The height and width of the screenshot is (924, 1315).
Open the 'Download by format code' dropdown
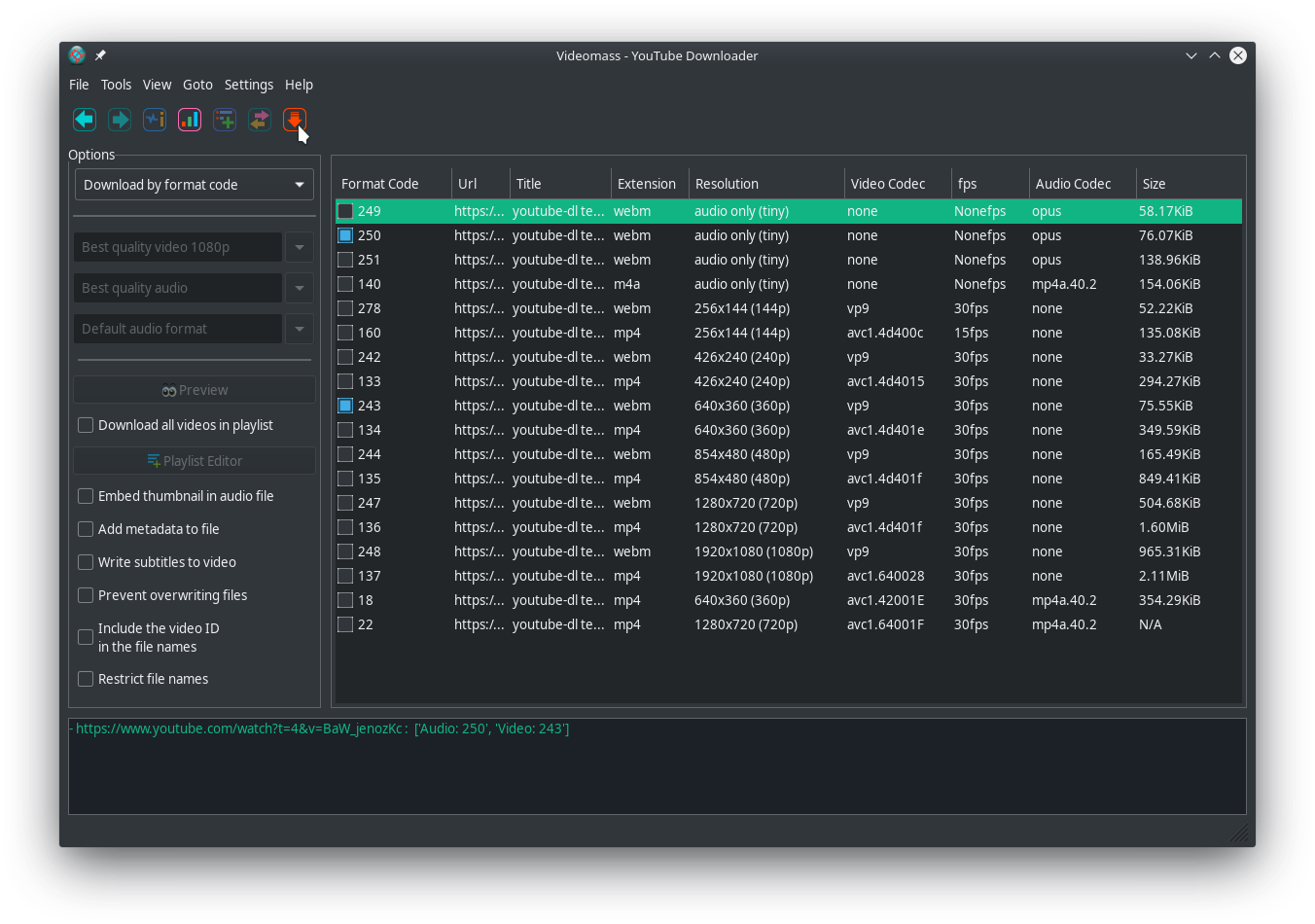[195, 185]
